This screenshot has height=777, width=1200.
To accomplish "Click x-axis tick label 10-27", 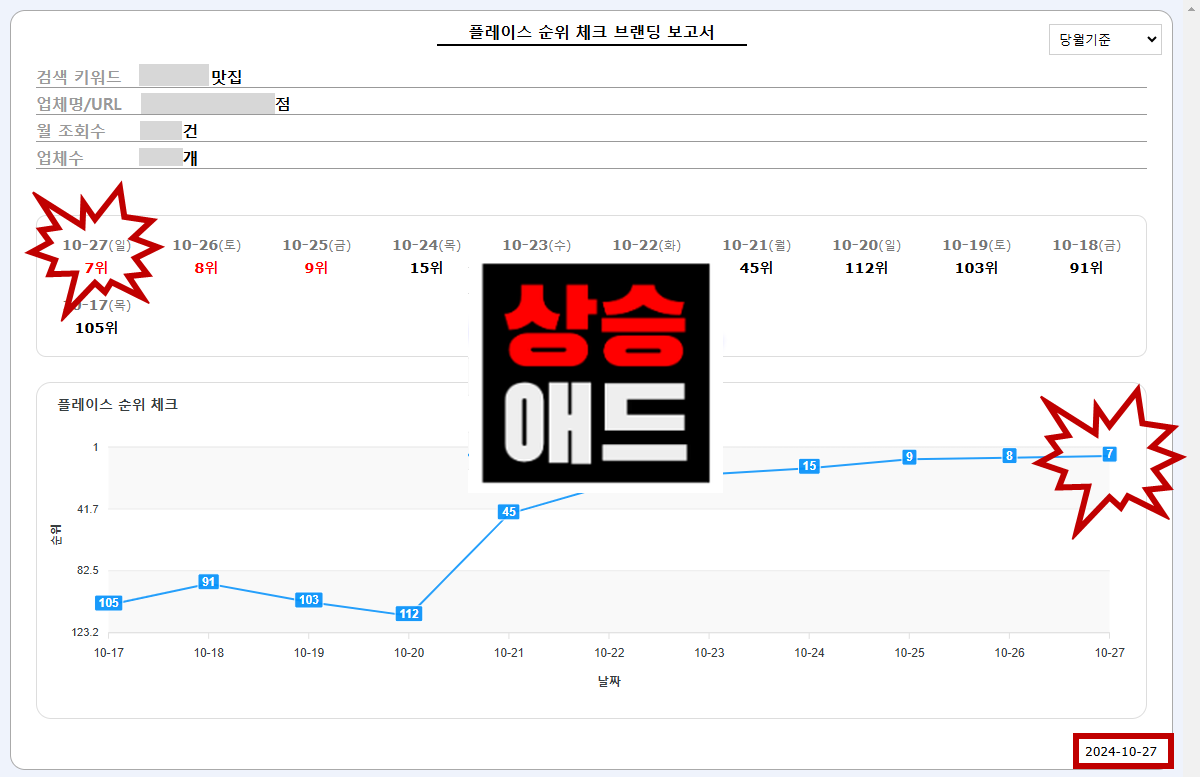I will [x=1109, y=652].
